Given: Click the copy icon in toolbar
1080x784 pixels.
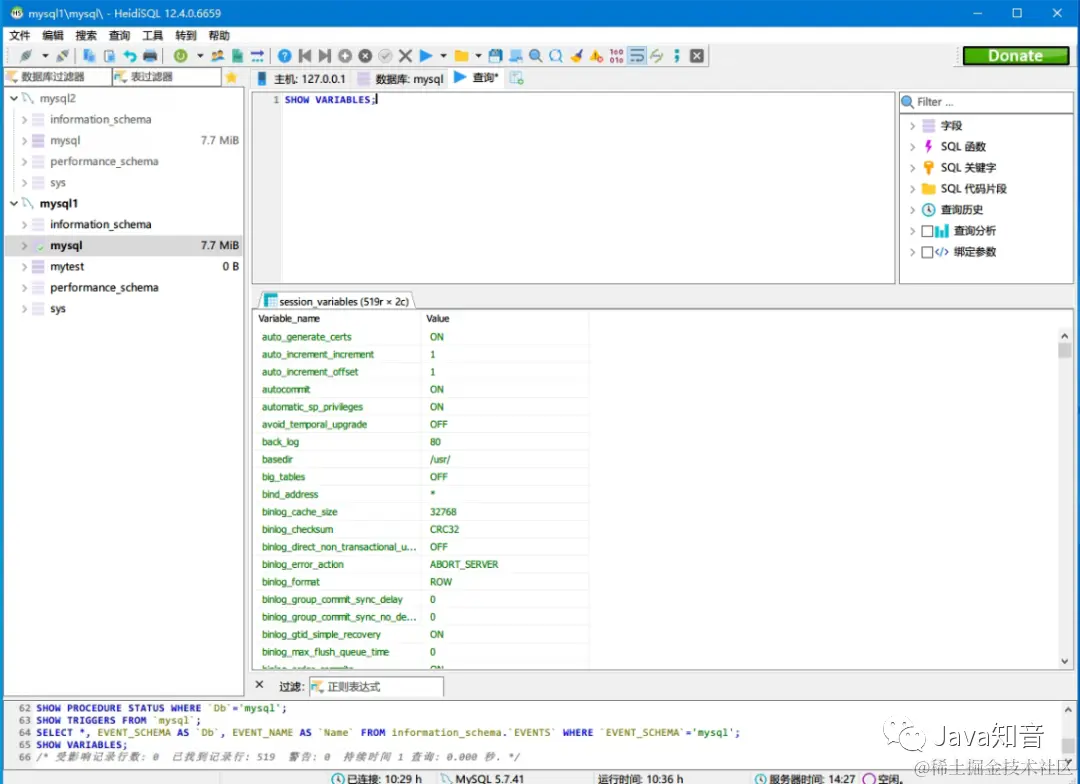Looking at the screenshot, I should 89,56.
